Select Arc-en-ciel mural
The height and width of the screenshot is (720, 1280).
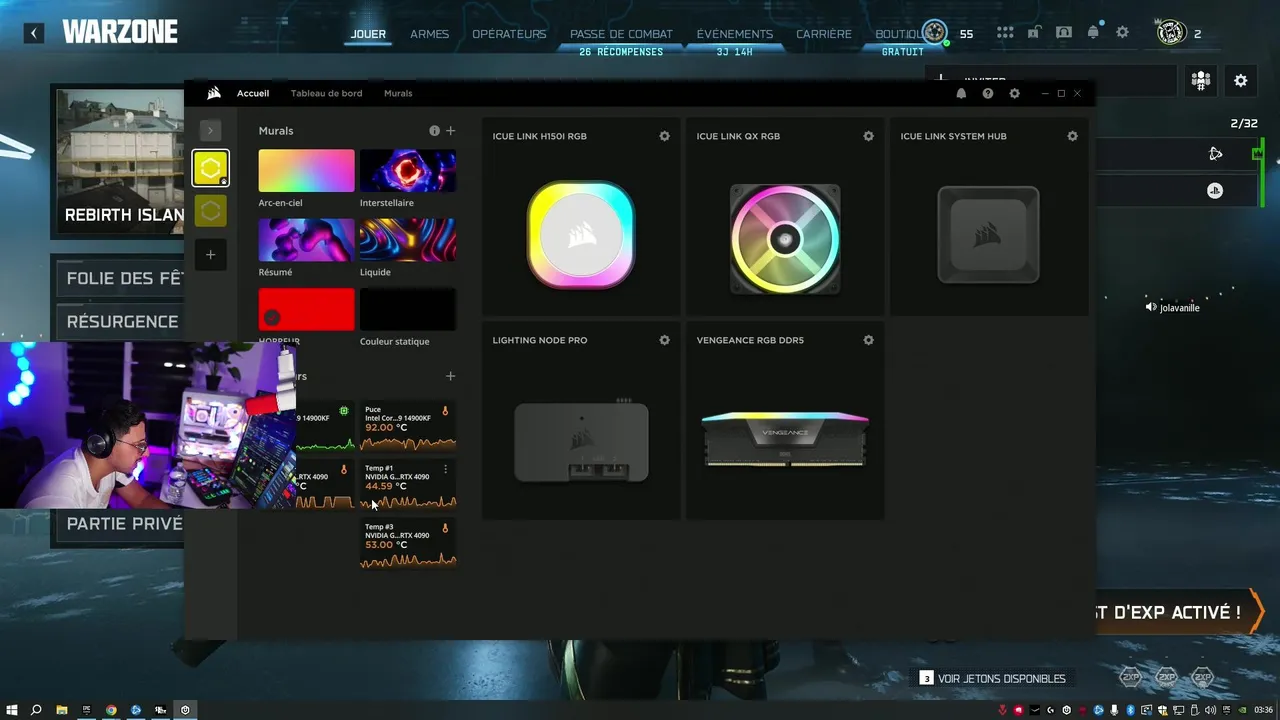(x=306, y=171)
